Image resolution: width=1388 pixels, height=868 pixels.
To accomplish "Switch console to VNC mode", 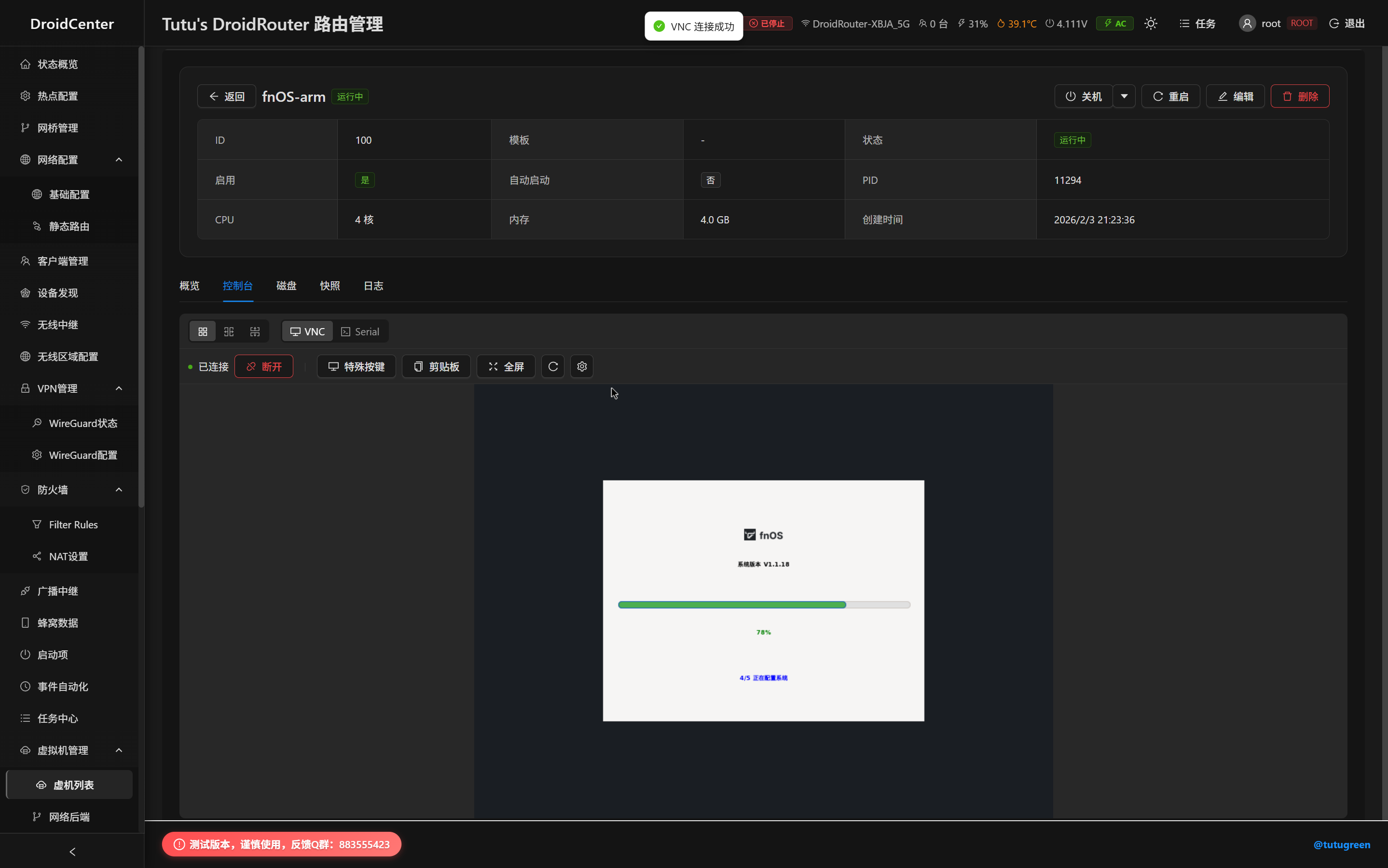I will tap(308, 331).
